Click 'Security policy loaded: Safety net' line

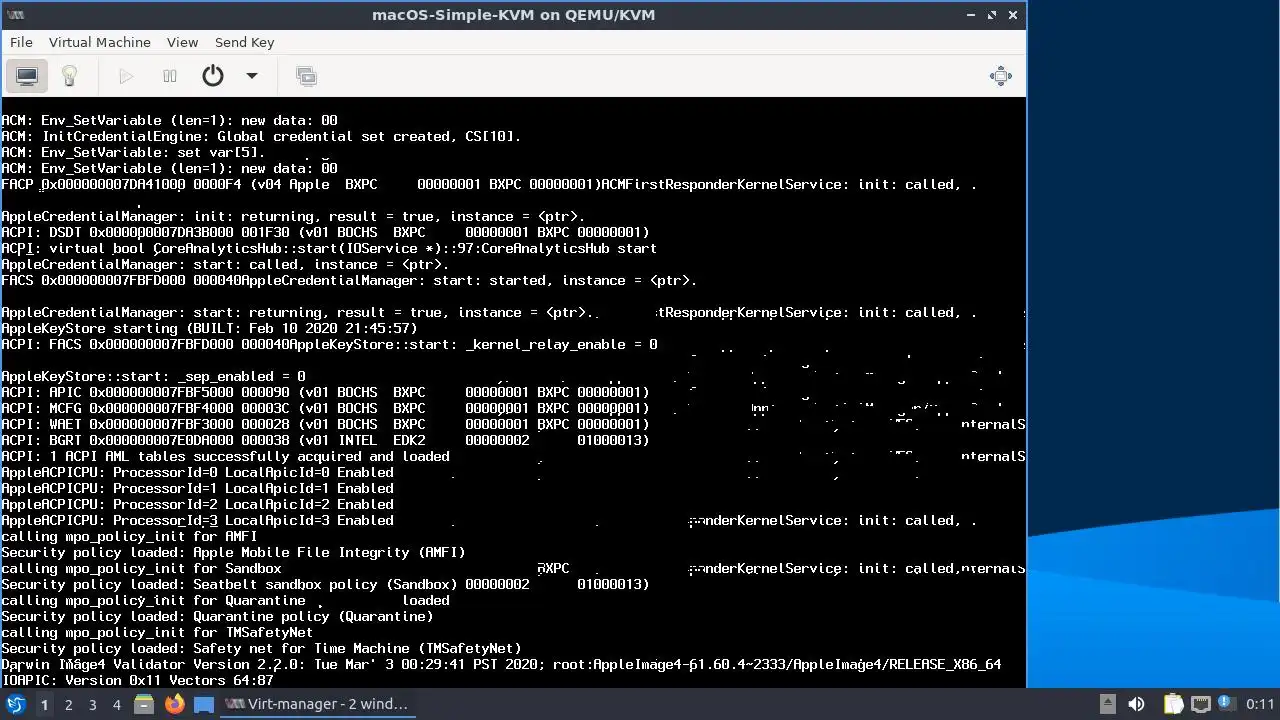(x=261, y=648)
